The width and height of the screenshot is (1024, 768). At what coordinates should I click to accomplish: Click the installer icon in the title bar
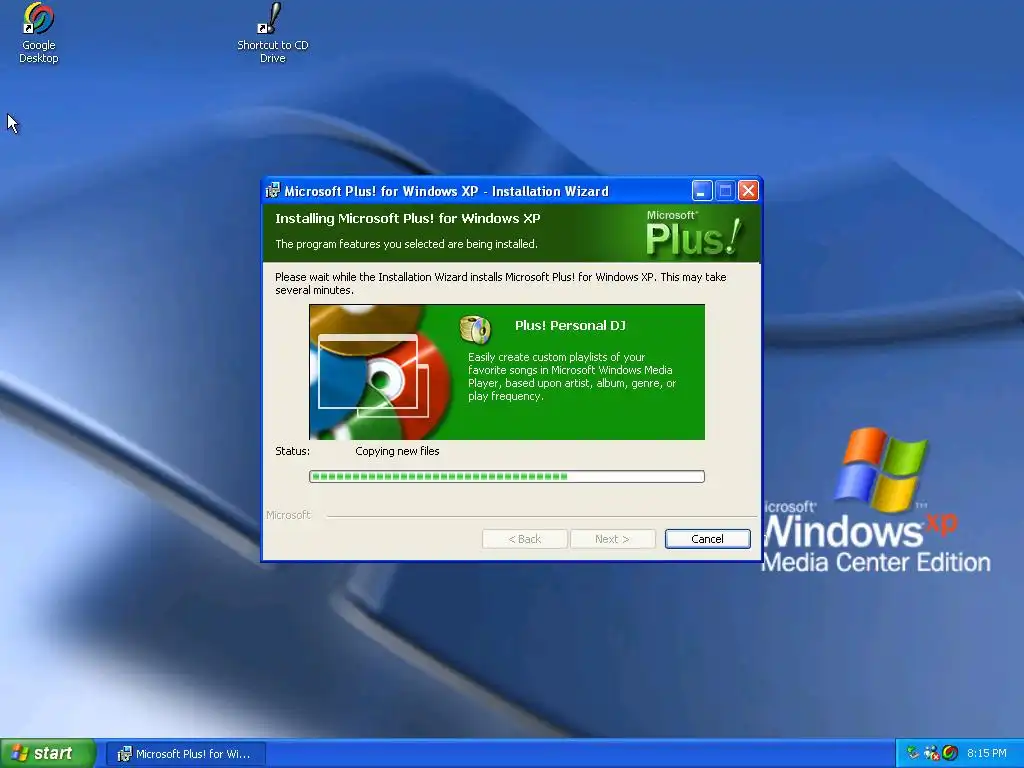[x=273, y=191]
